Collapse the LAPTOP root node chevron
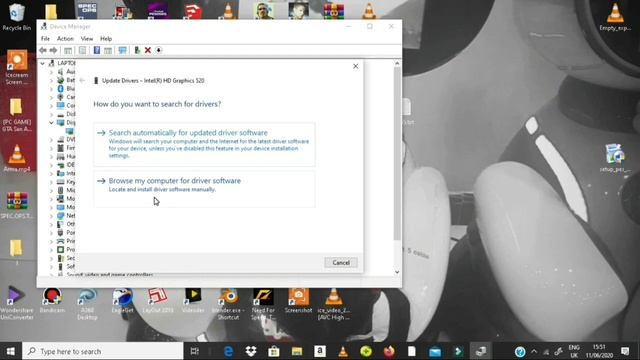 [42, 63]
